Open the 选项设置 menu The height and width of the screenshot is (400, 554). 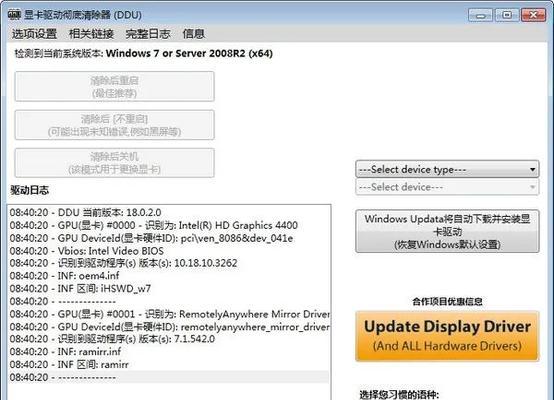[34, 34]
